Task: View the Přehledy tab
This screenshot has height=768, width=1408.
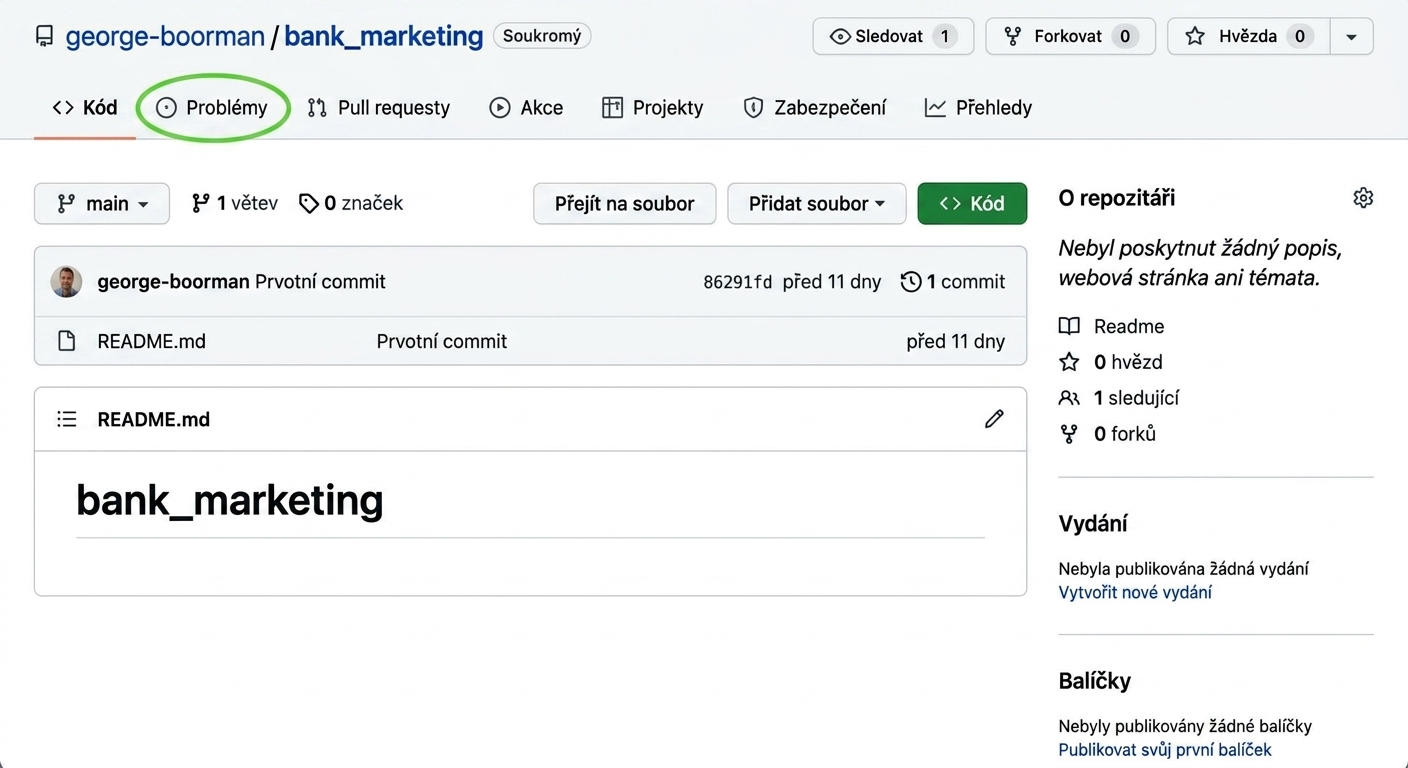Action: tap(978, 108)
